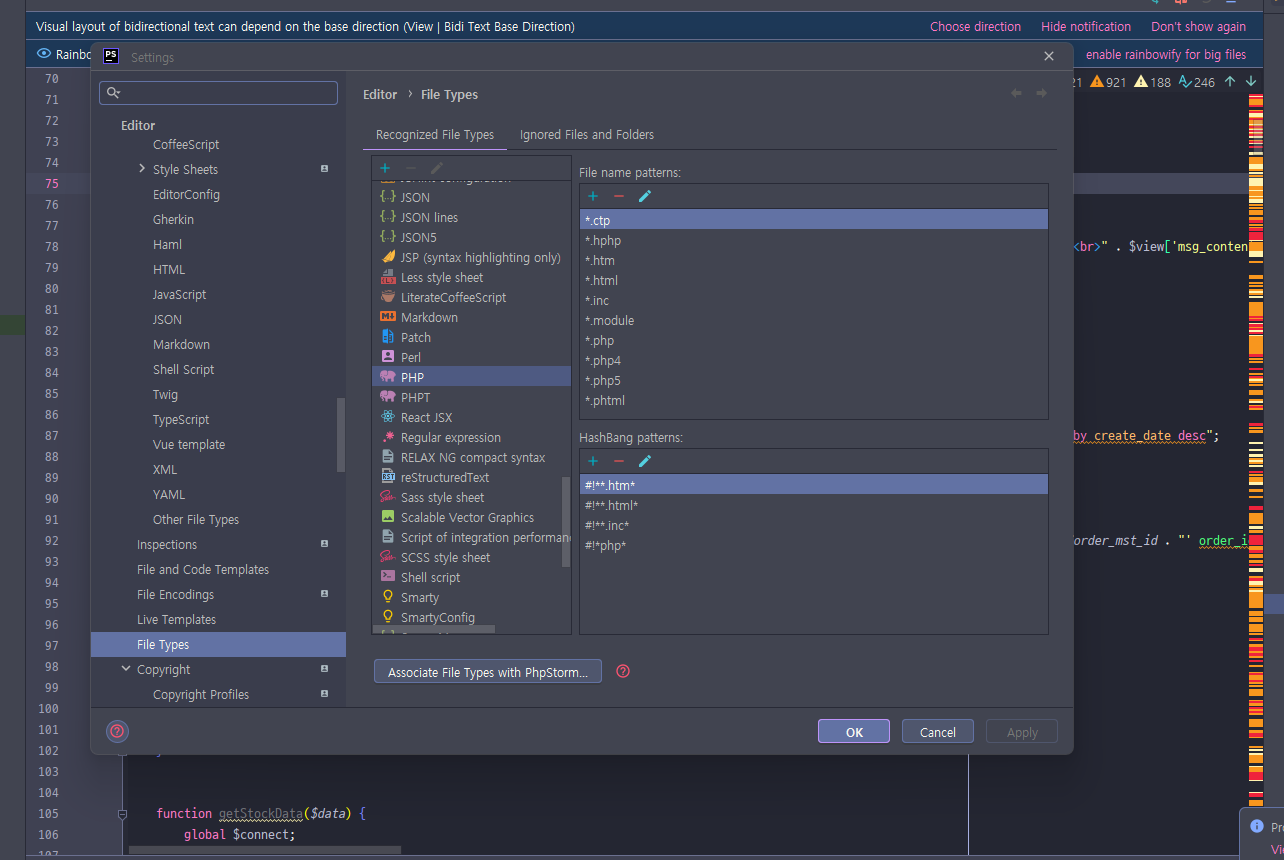Add a new HashBang pattern
Screen dimensions: 1284x860
593,461
